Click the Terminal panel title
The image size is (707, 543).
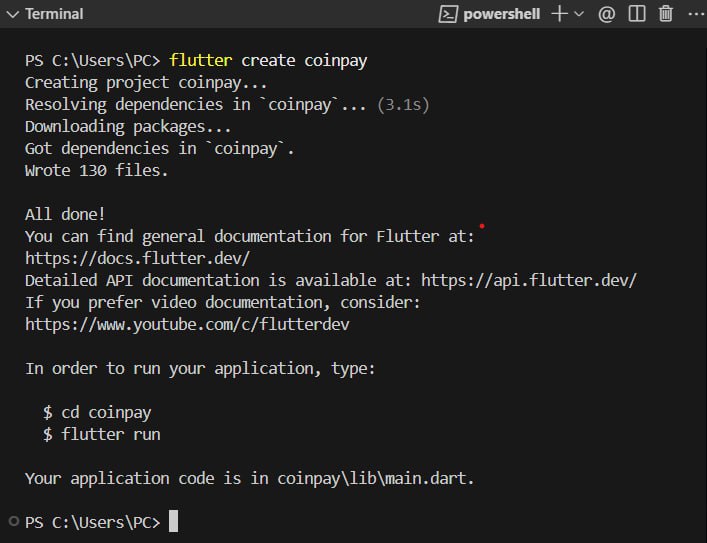coord(54,14)
